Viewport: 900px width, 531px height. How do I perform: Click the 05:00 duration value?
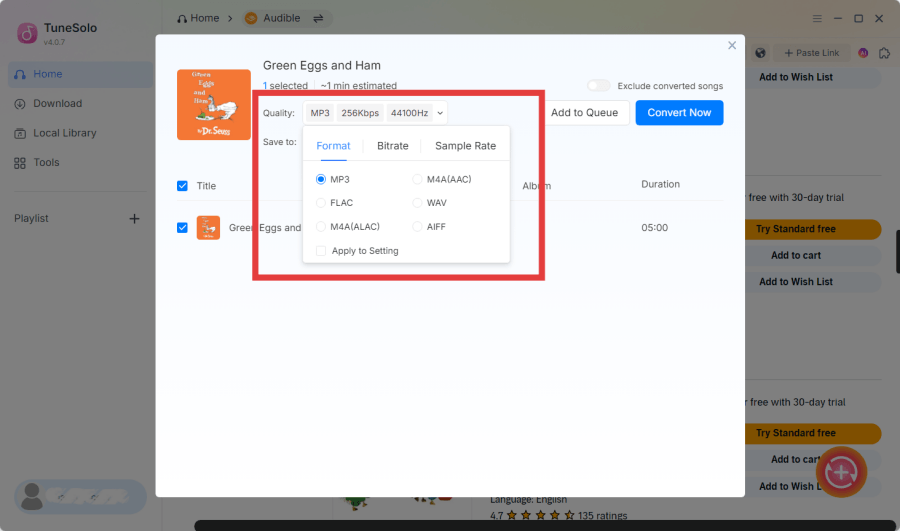tap(654, 228)
